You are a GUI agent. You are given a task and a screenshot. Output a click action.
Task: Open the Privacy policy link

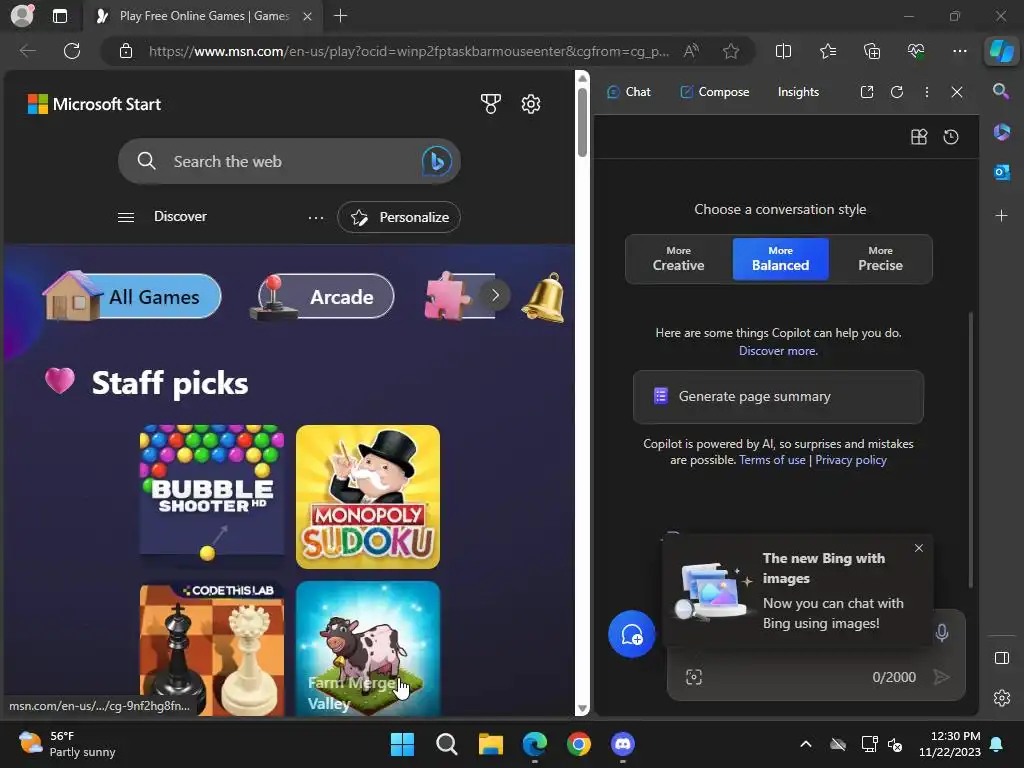tap(850, 460)
